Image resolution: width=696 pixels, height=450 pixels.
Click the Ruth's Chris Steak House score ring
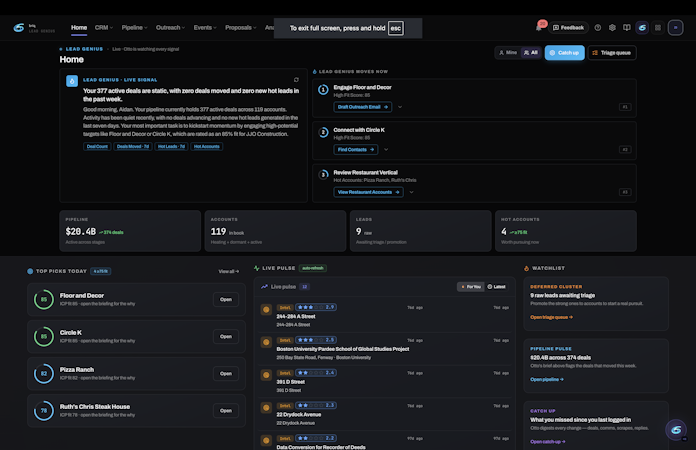click(x=44, y=411)
